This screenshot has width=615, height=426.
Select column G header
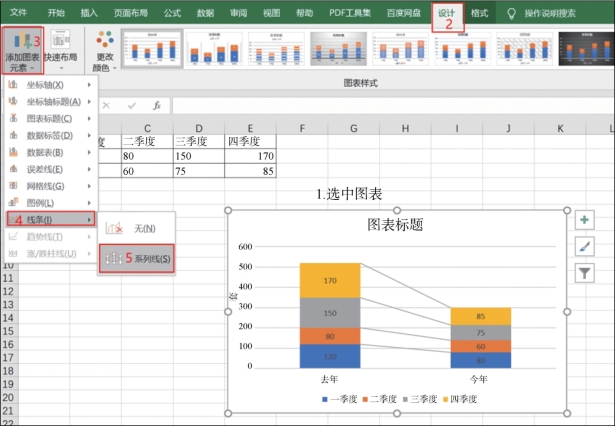pos(353,128)
